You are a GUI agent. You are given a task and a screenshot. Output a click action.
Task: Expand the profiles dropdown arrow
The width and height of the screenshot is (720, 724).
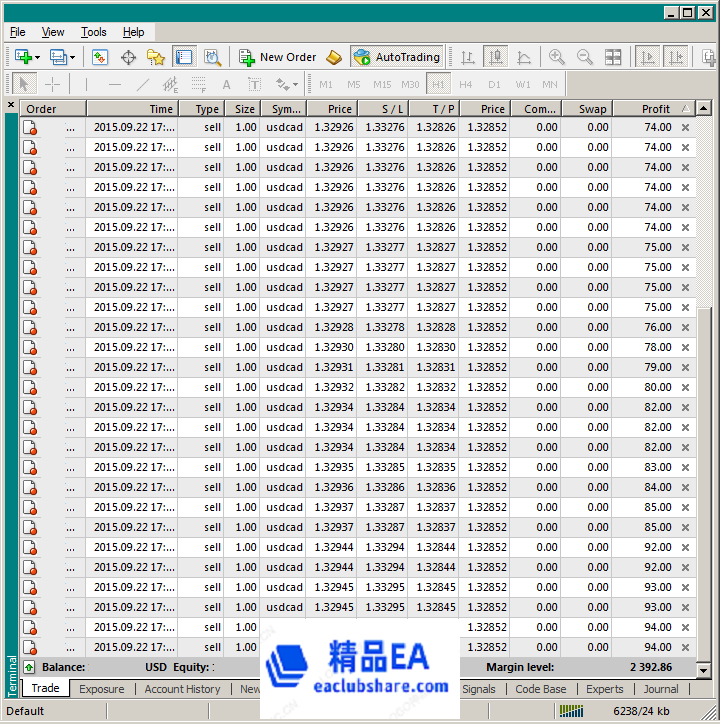tap(73, 58)
